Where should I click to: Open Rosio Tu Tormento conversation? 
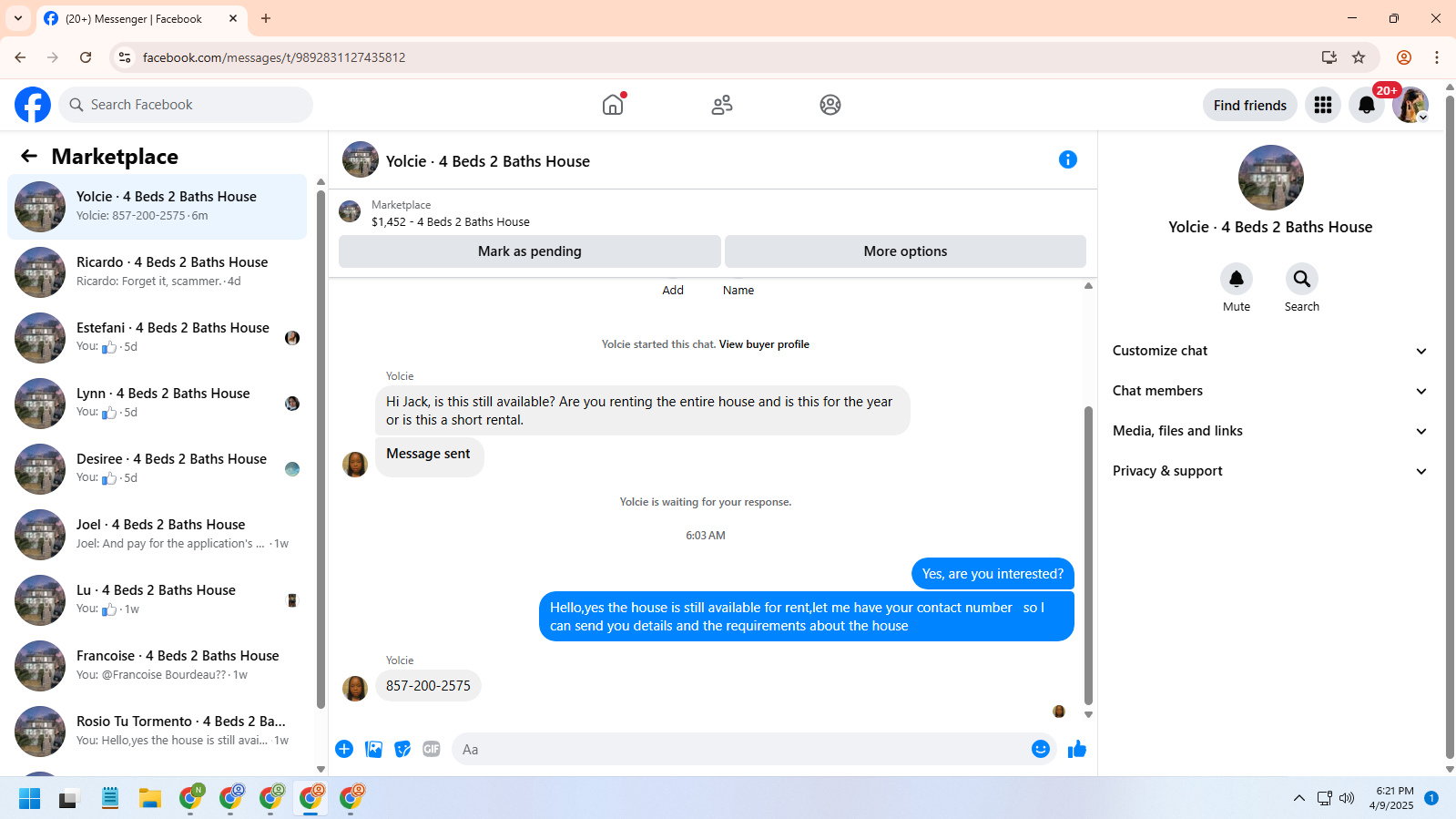158,732
